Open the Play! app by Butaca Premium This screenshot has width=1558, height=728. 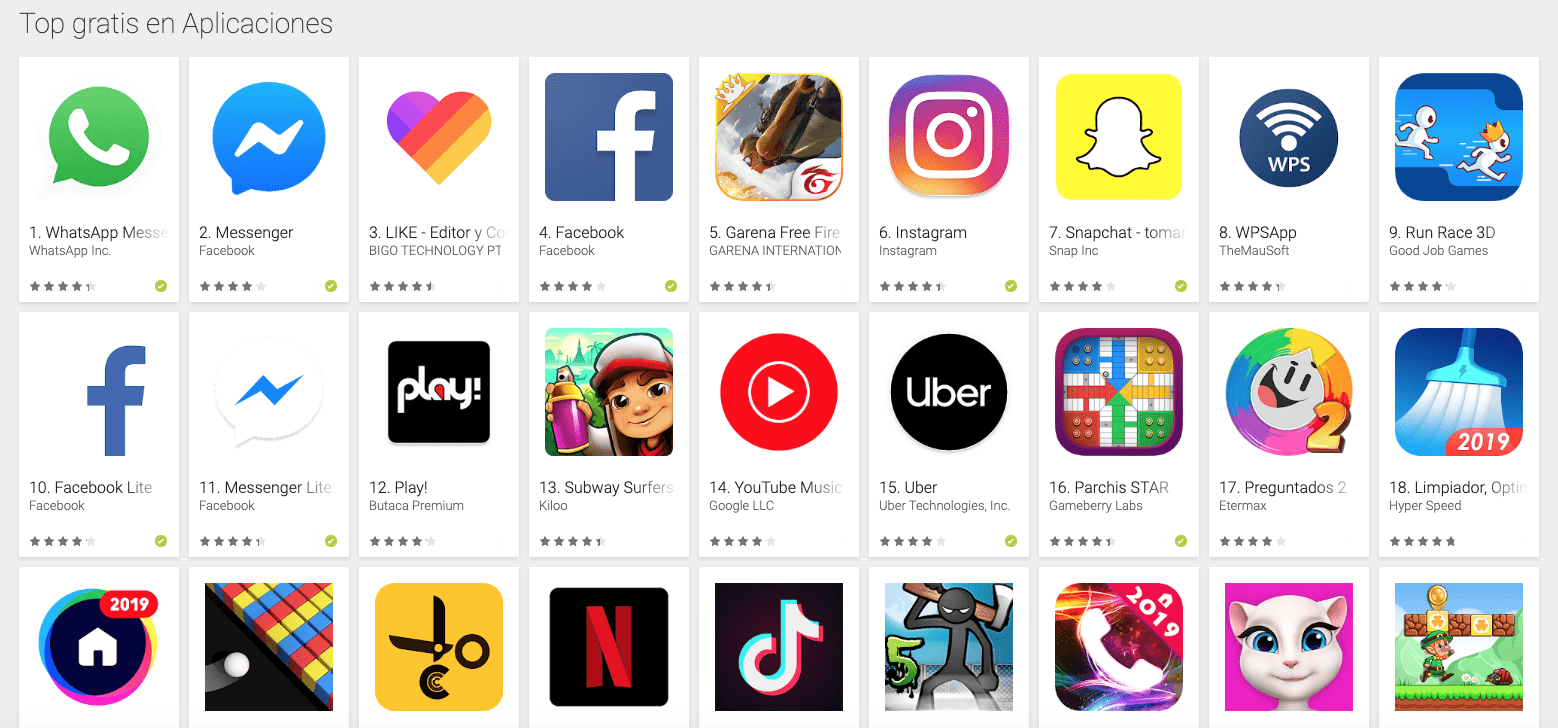click(x=439, y=392)
